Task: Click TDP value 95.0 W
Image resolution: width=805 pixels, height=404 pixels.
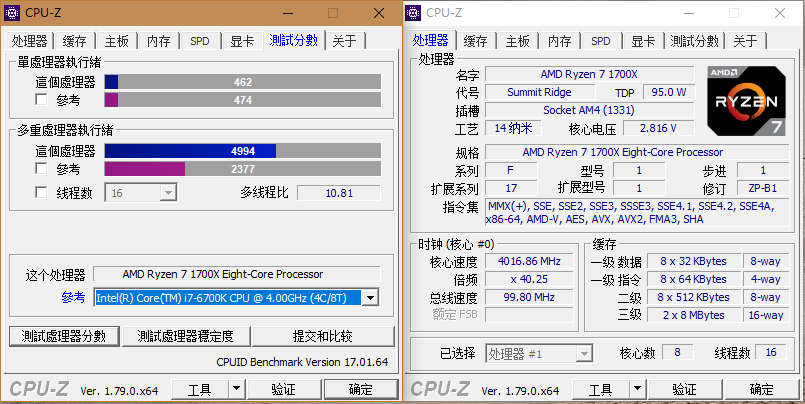Action: (669, 92)
